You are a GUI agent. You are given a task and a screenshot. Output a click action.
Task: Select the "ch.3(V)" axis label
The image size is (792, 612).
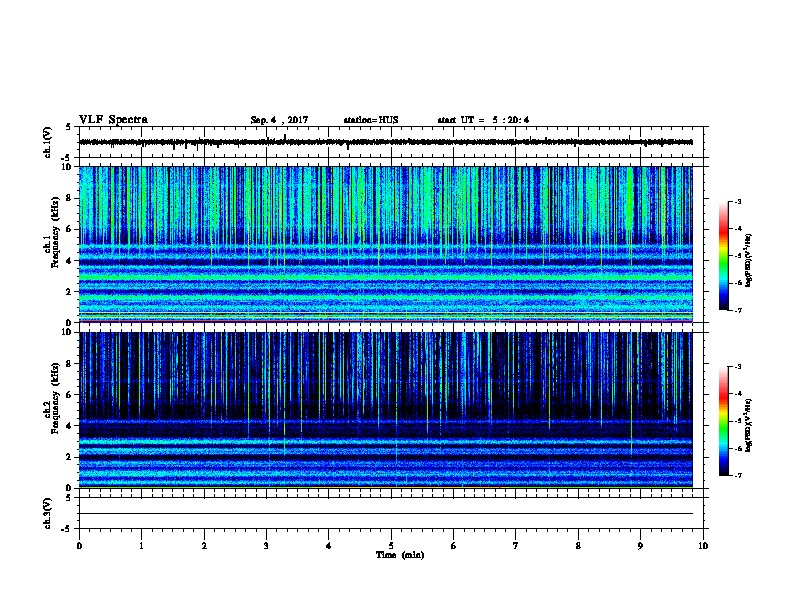47,513
